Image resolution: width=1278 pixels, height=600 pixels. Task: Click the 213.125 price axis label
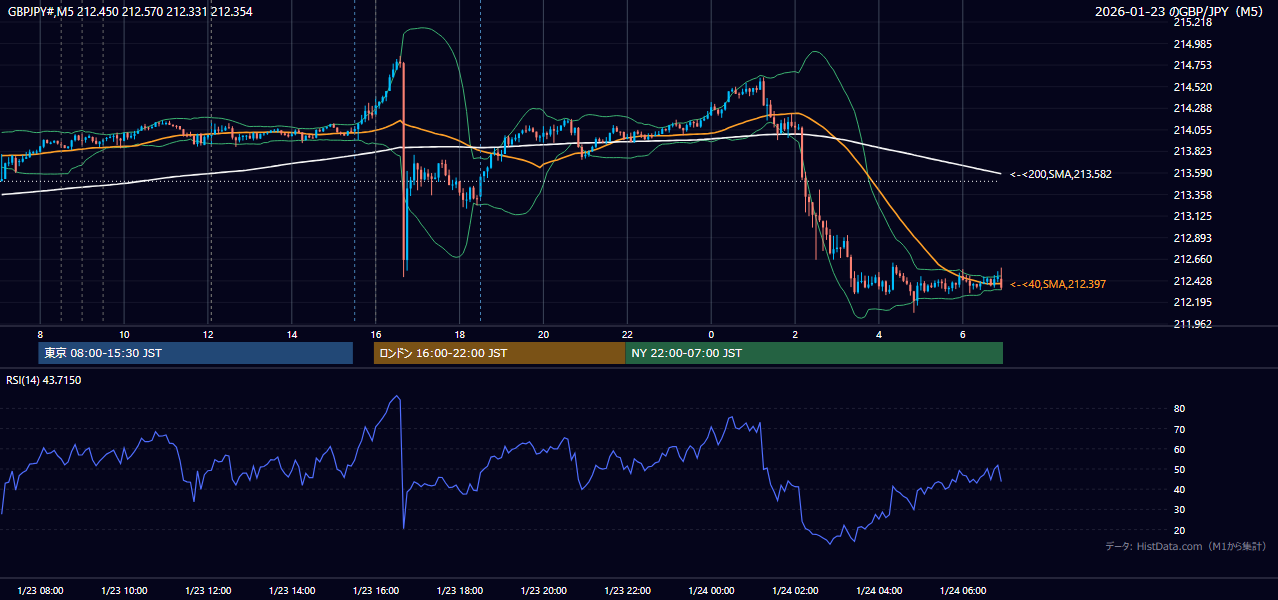(x=1193, y=216)
